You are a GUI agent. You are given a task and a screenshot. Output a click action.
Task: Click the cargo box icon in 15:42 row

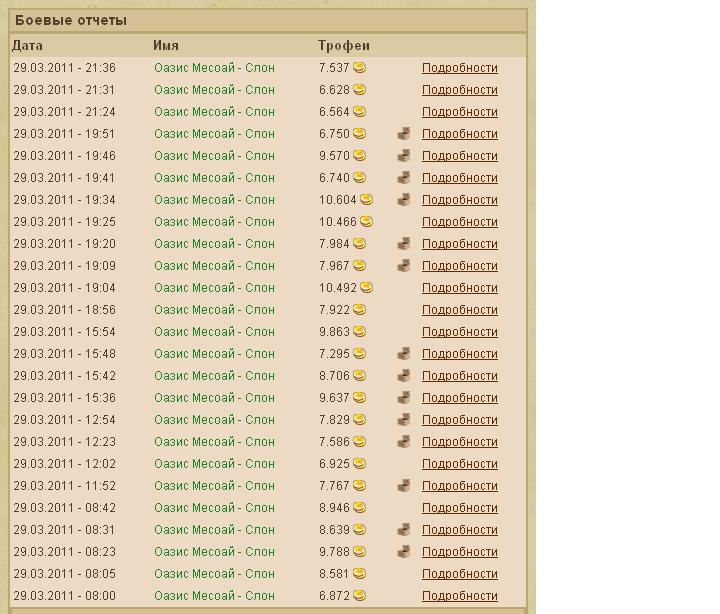(x=404, y=376)
